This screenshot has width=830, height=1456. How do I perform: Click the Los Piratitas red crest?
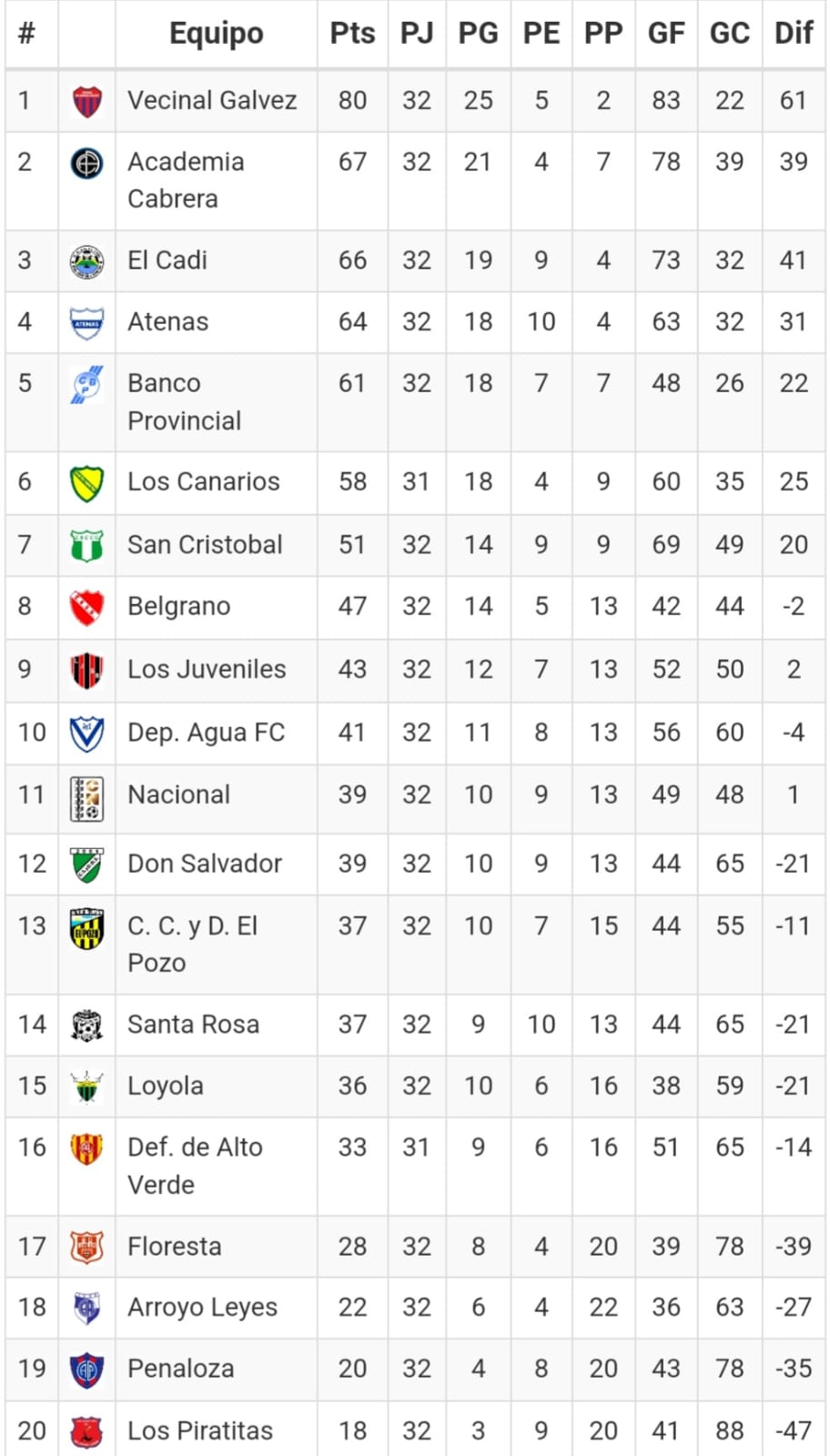(x=86, y=1431)
